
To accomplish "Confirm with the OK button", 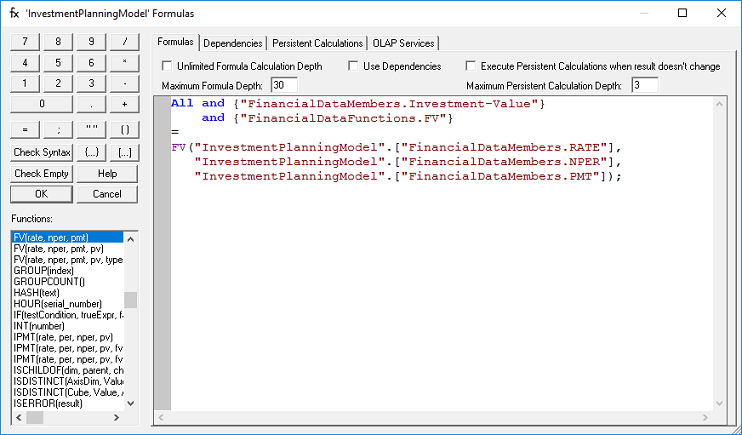I will pyautogui.click(x=42, y=194).
